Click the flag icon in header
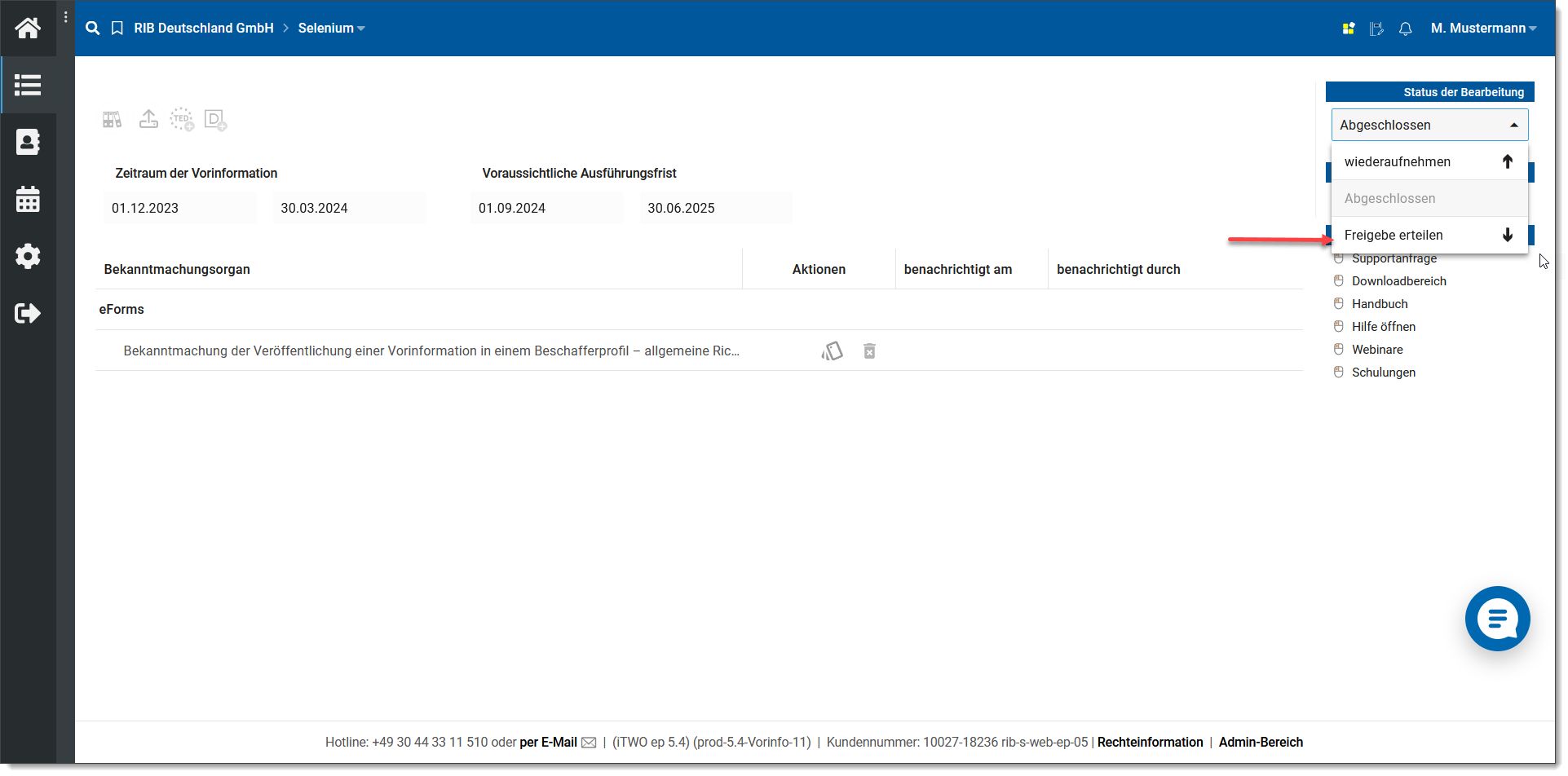The image size is (1568, 776). tap(1376, 29)
